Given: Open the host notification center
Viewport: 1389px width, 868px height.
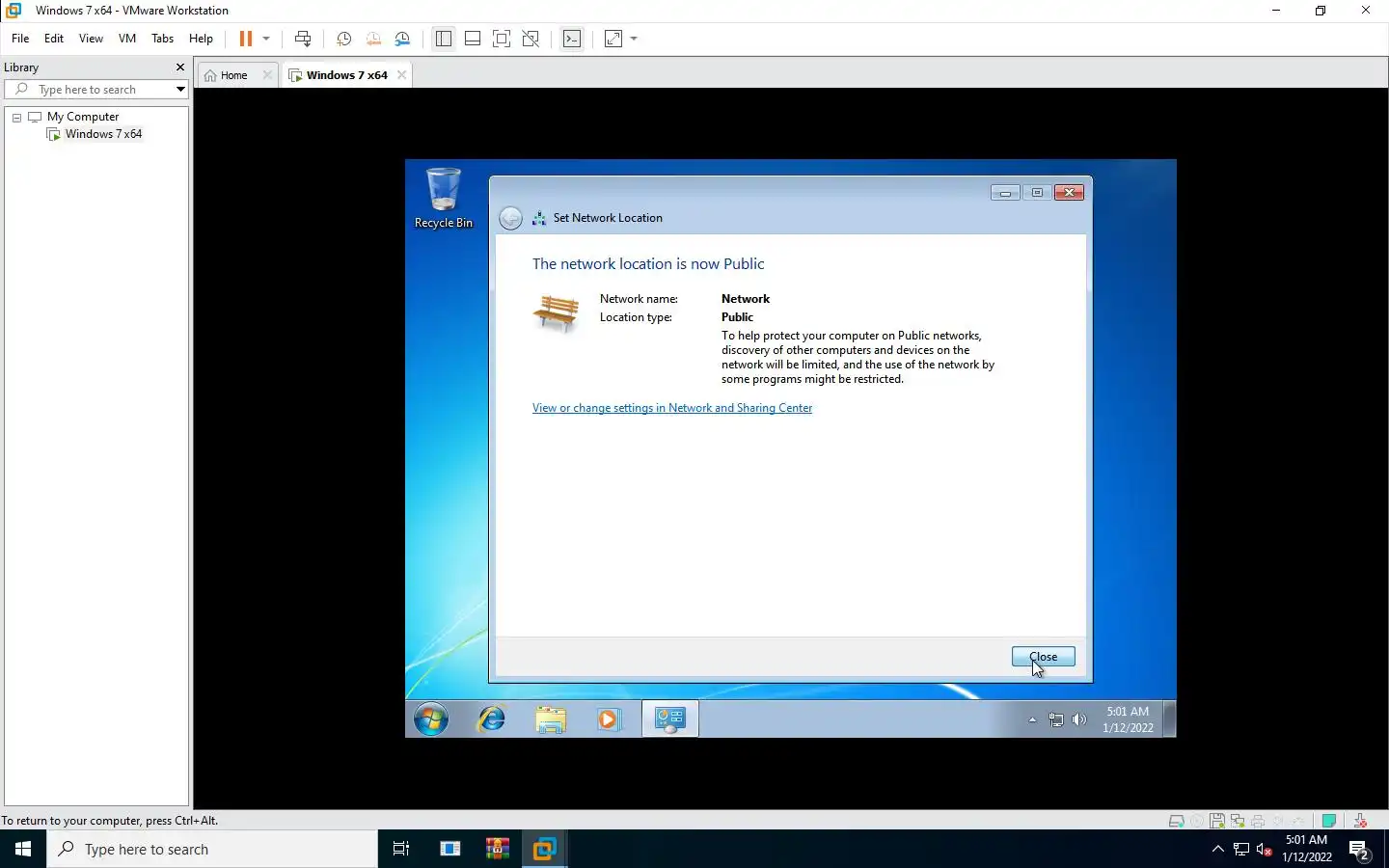Looking at the screenshot, I should 1360,850.
